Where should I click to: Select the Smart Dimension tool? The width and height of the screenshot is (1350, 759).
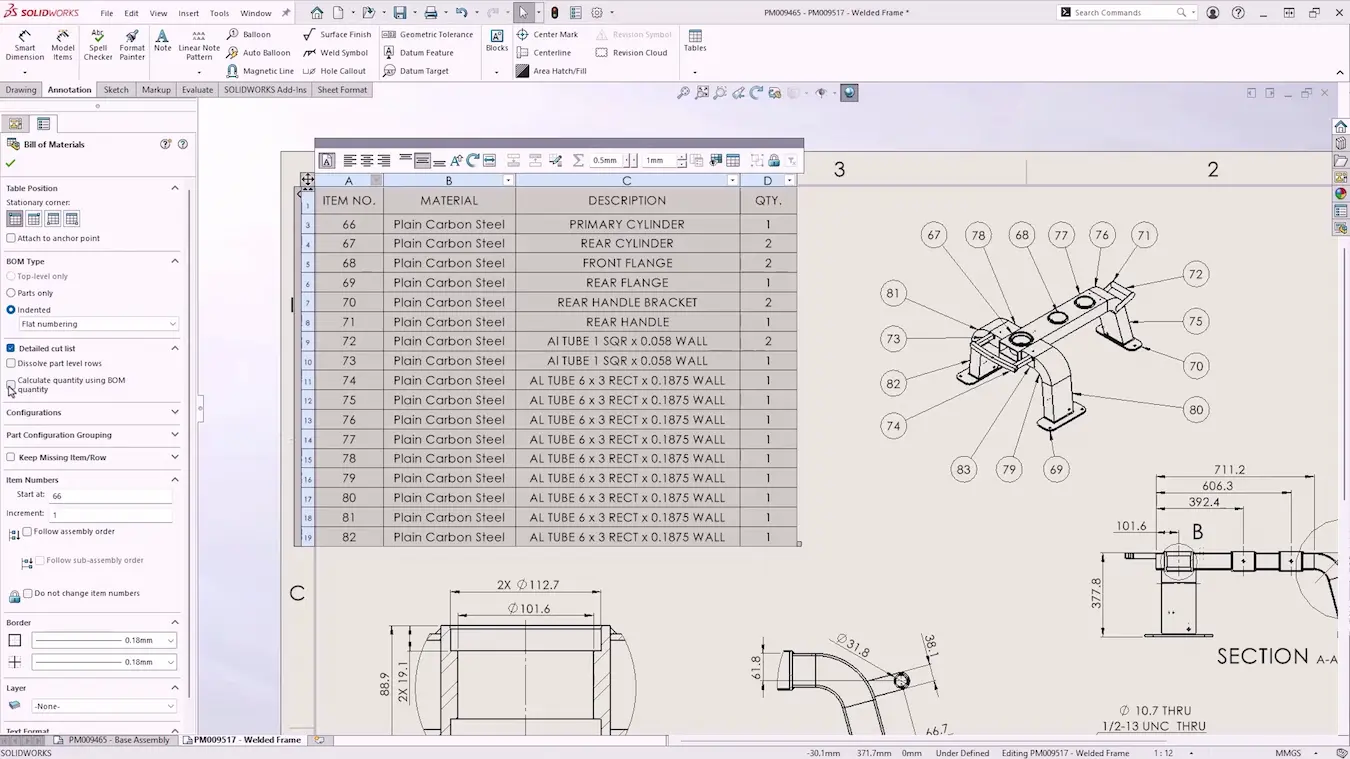(24, 44)
